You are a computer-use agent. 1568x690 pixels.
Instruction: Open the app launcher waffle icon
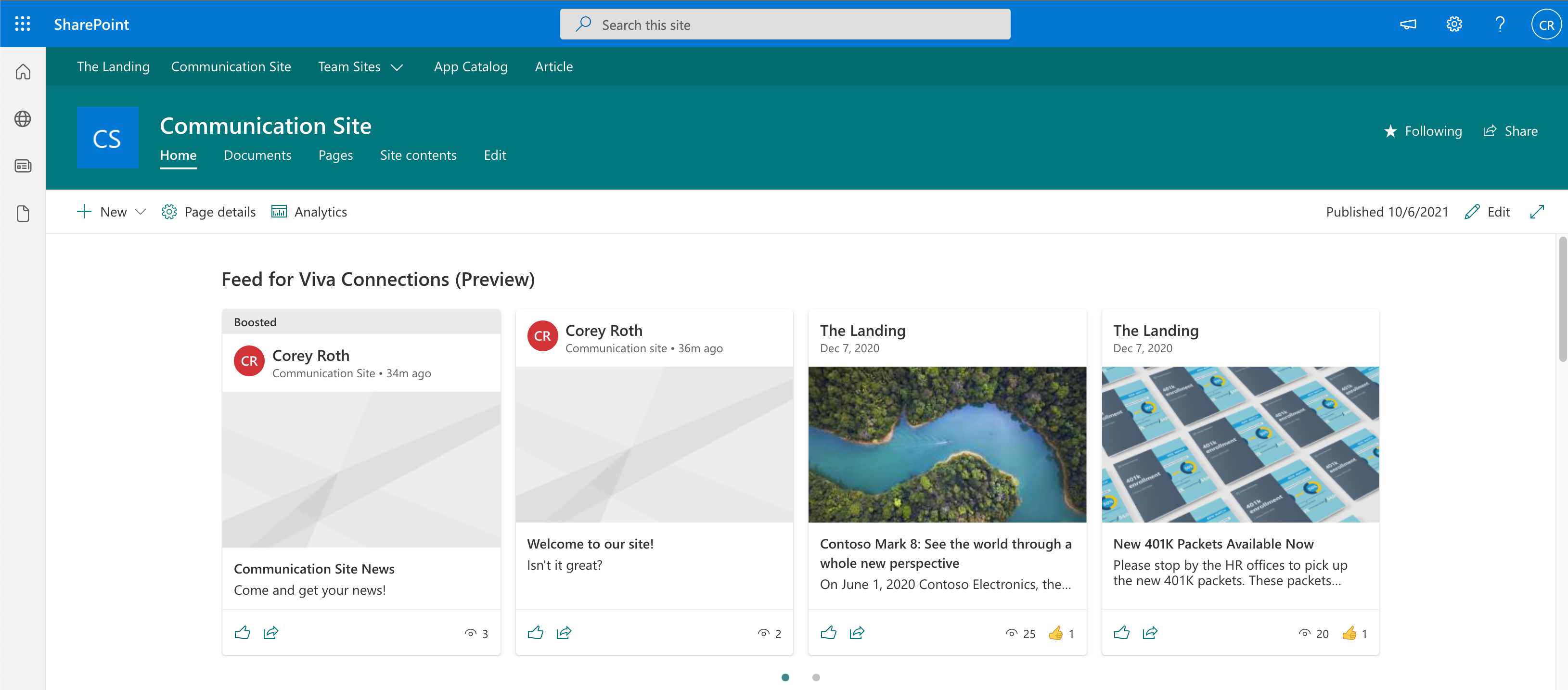coord(23,25)
